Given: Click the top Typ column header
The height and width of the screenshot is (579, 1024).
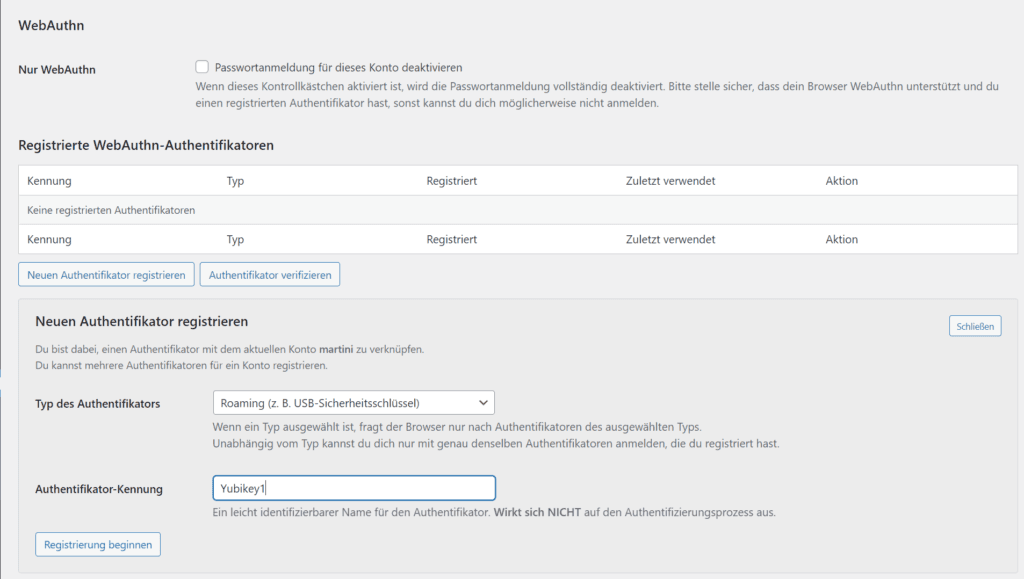Looking at the screenshot, I should pyautogui.click(x=235, y=181).
